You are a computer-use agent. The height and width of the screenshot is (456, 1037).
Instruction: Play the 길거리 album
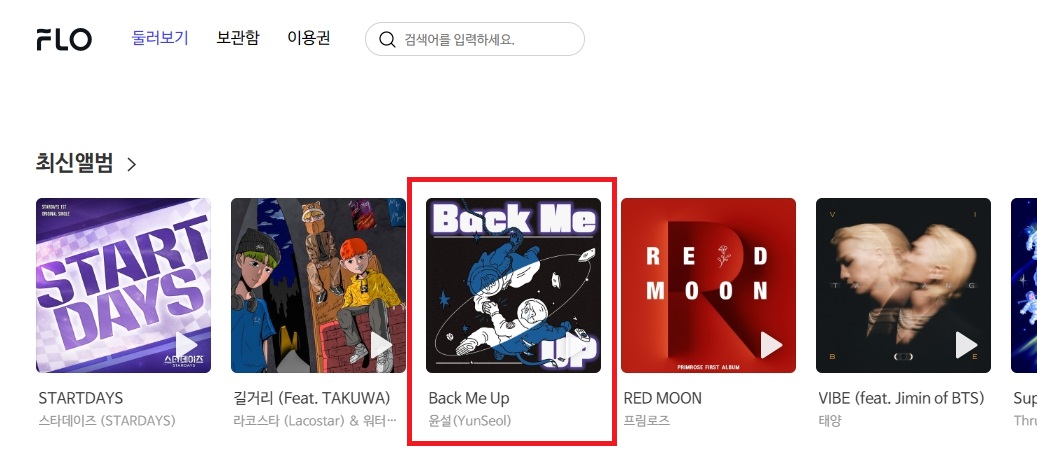(381, 345)
